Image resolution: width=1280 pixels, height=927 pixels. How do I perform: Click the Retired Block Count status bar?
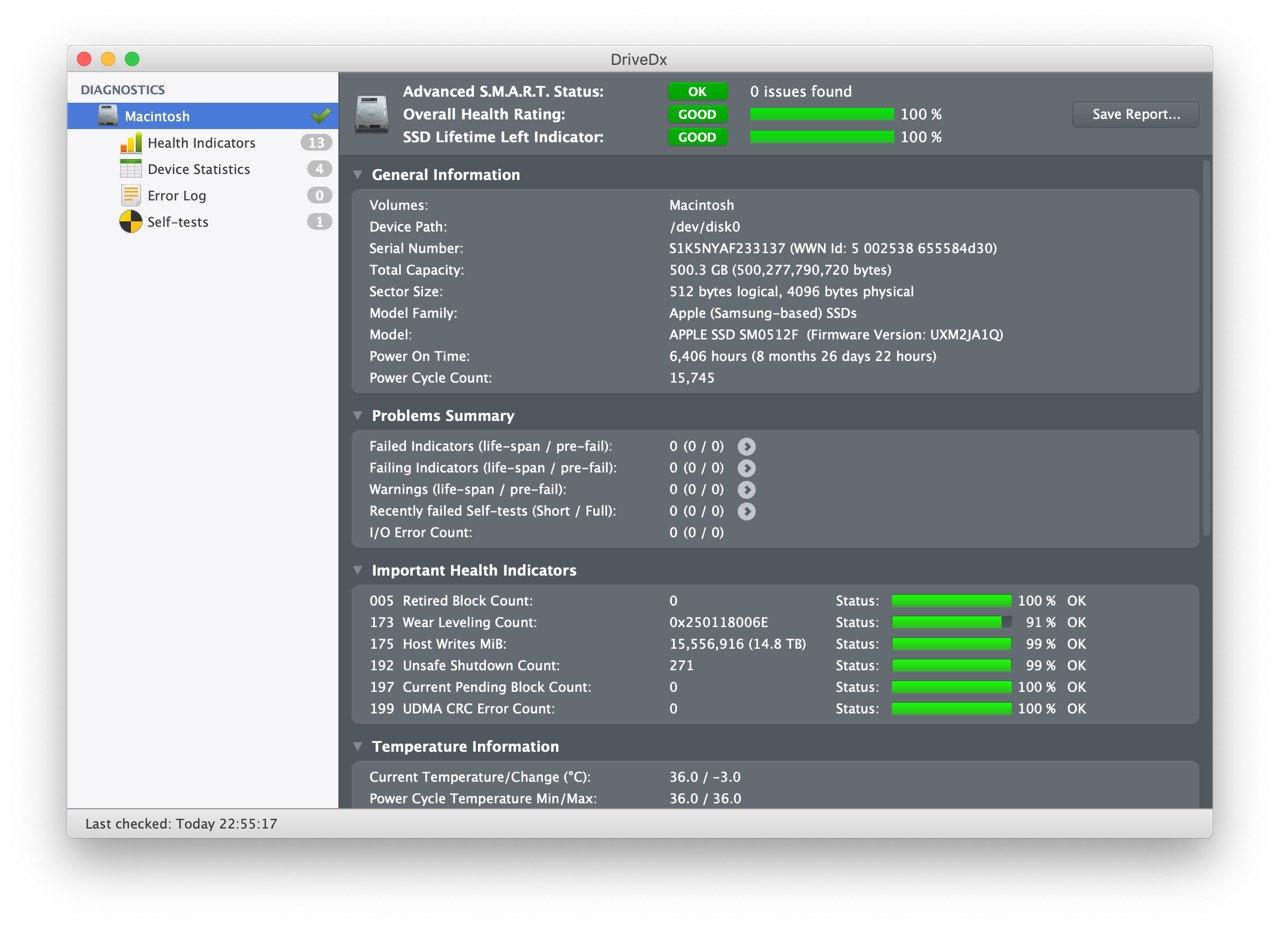coord(952,601)
